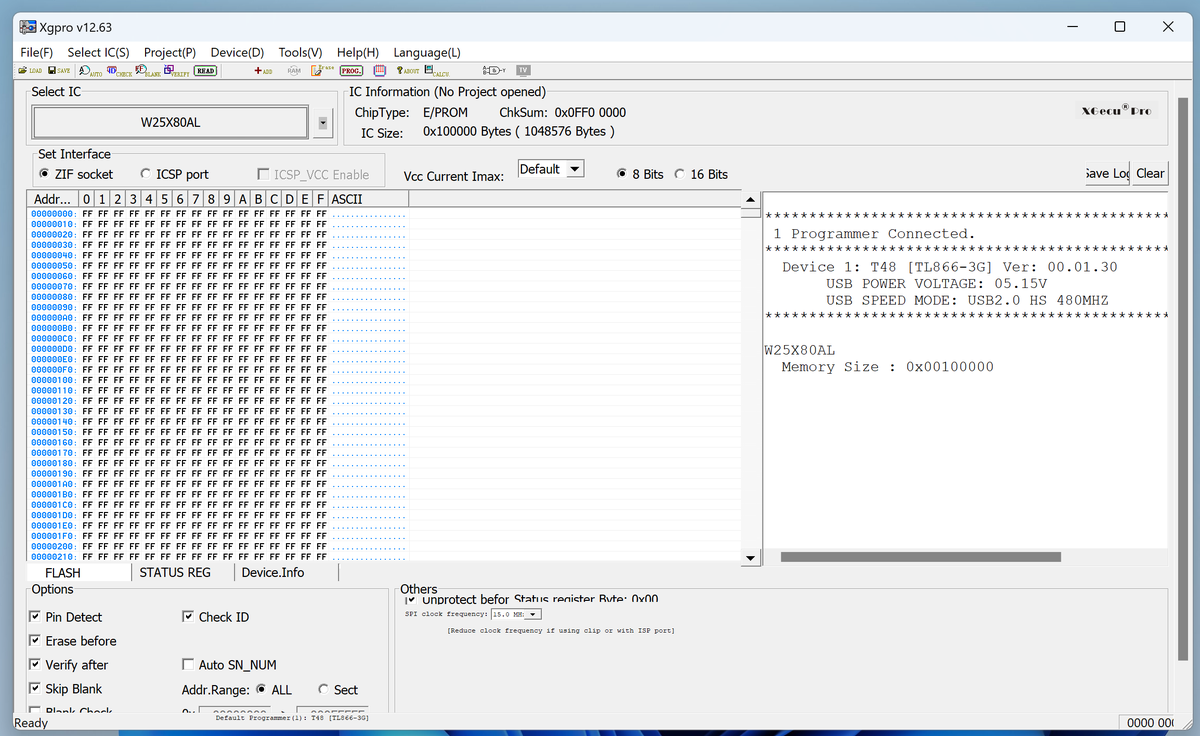1200x736 pixels.
Task: Open Device(D) menu
Action: point(237,52)
